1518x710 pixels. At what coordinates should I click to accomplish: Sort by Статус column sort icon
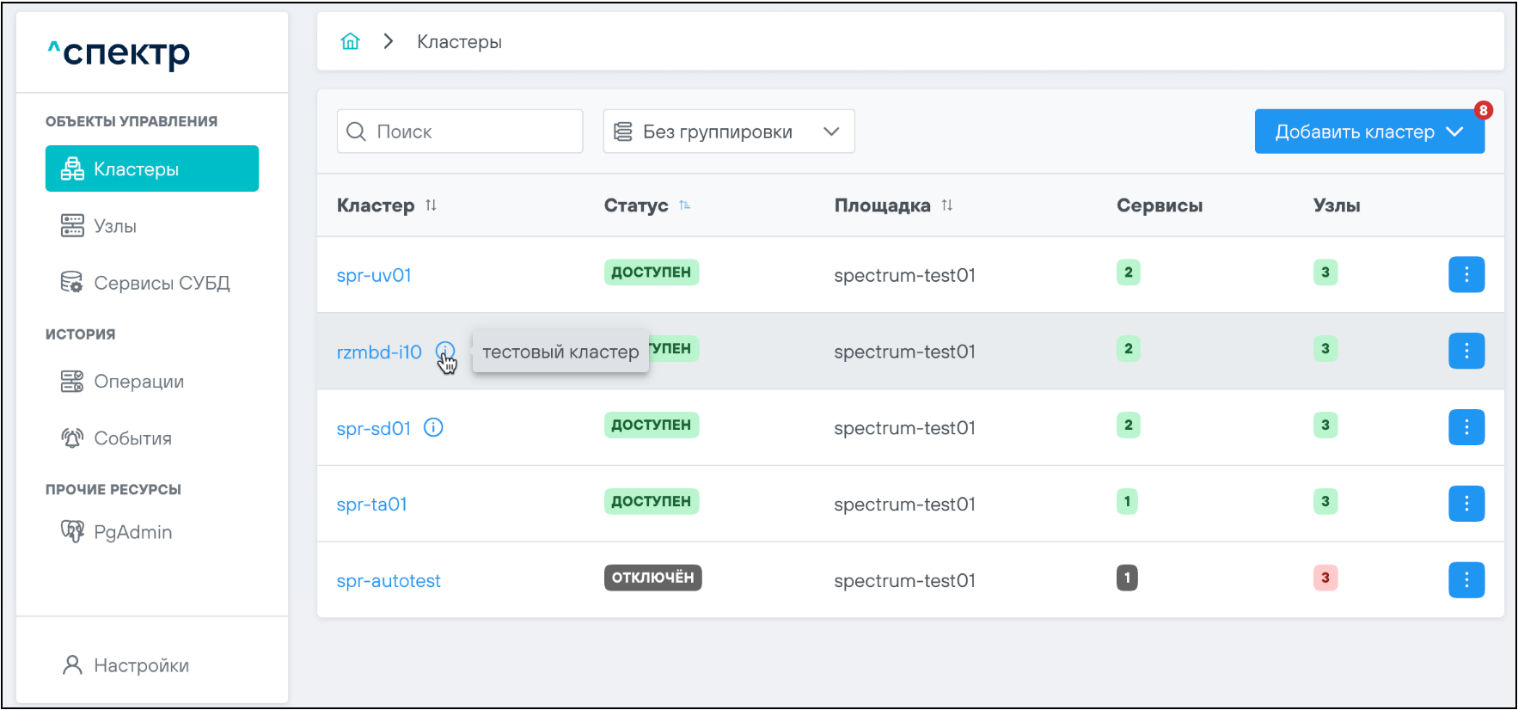[685, 205]
